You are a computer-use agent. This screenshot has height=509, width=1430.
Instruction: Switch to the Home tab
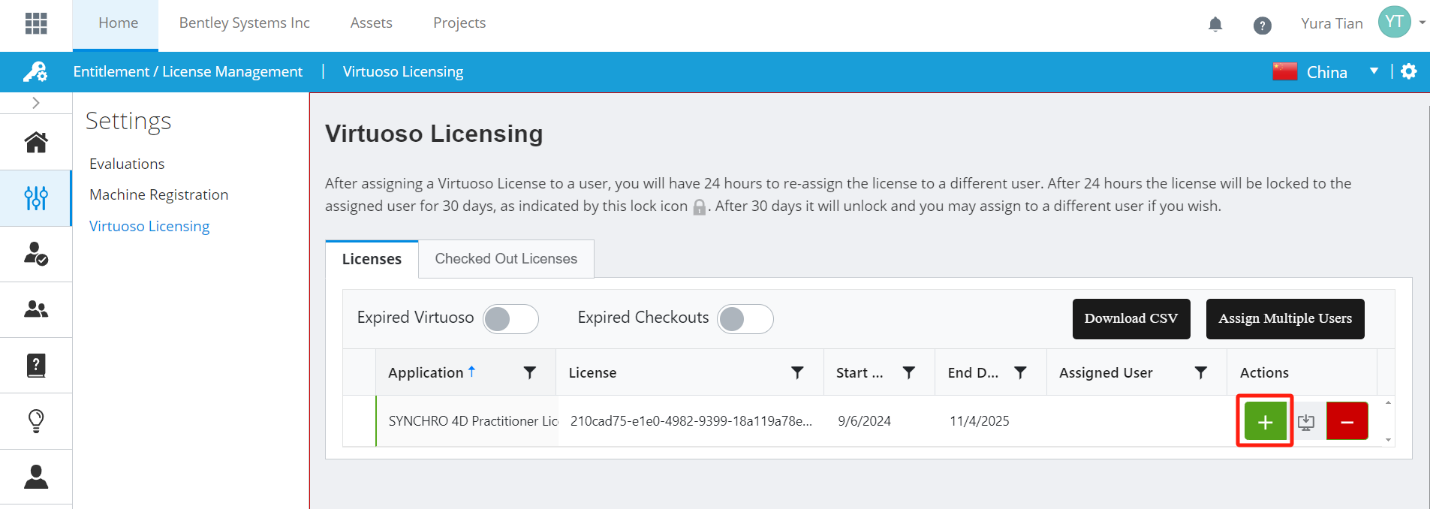[x=118, y=23]
